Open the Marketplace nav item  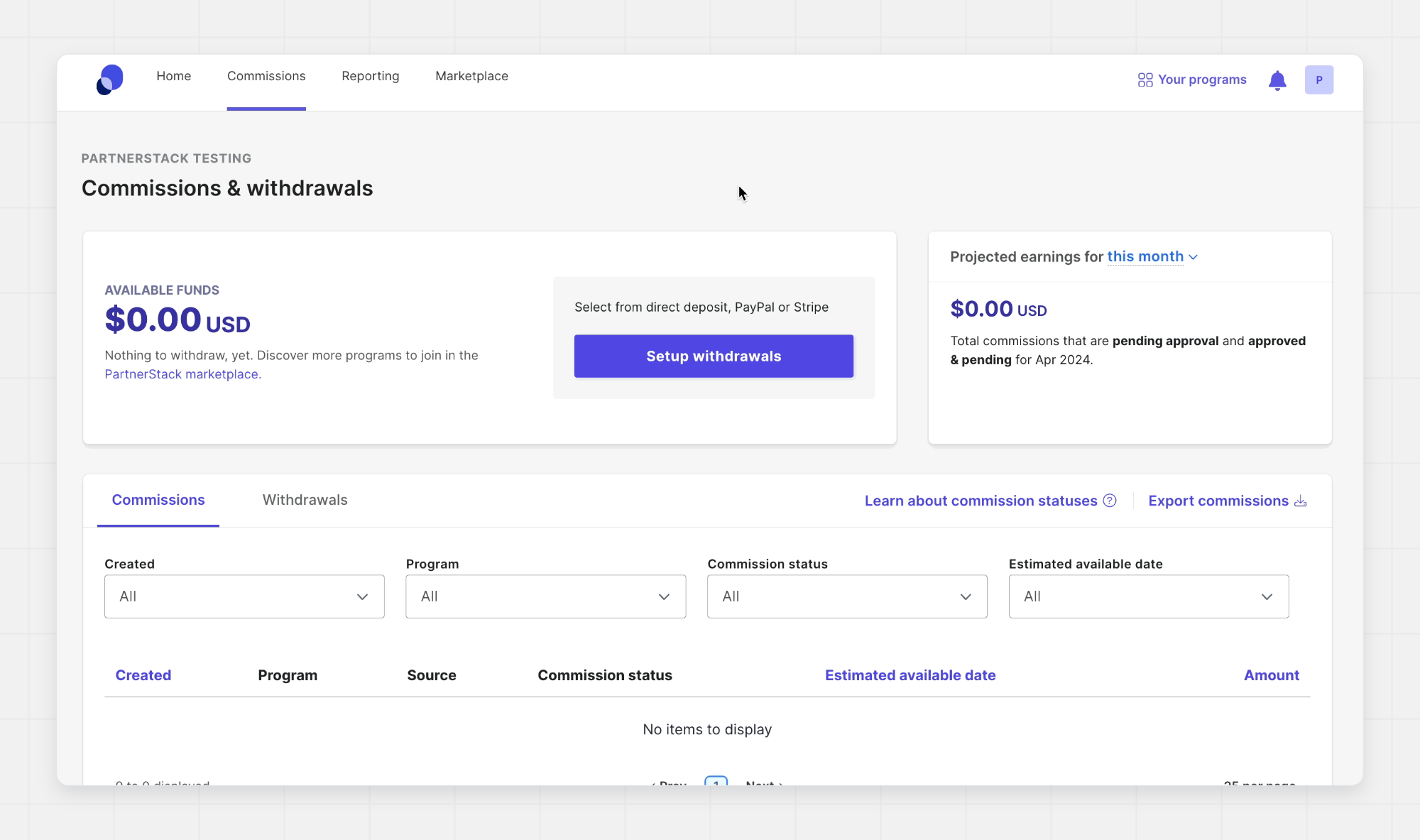(471, 76)
